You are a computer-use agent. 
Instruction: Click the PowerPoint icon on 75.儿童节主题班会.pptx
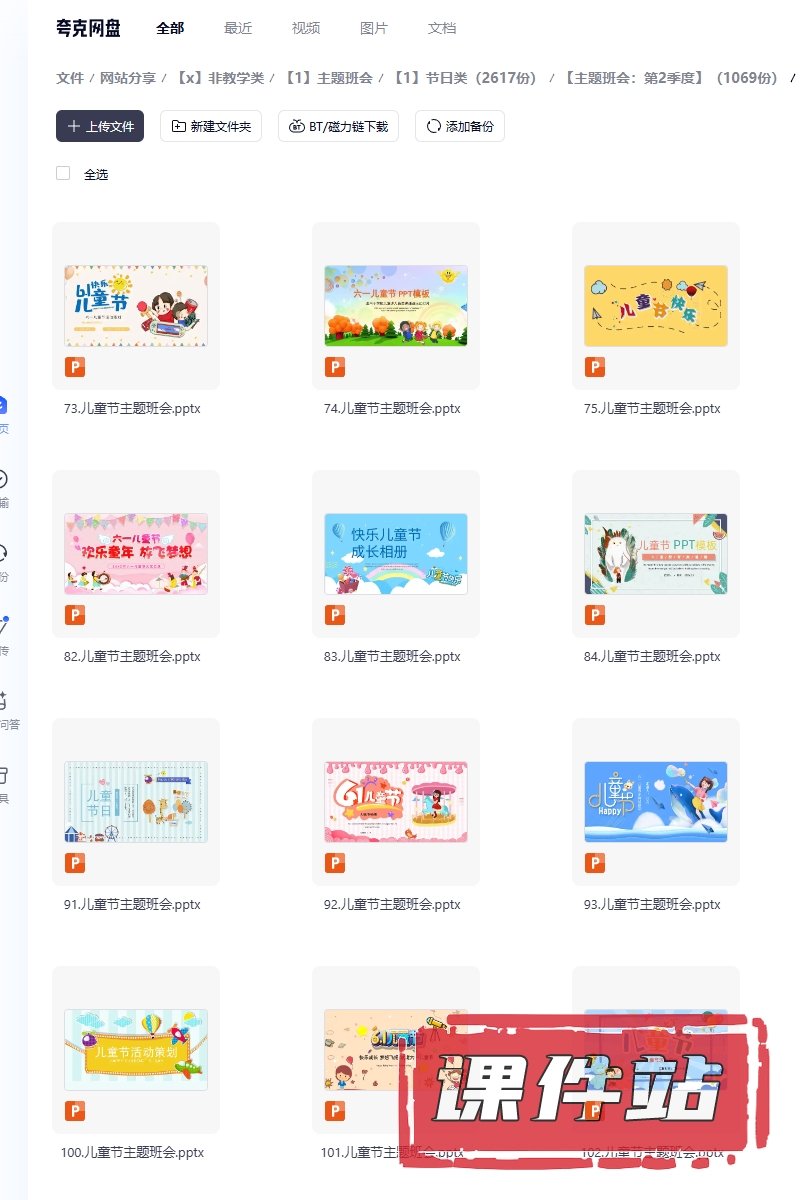[595, 367]
